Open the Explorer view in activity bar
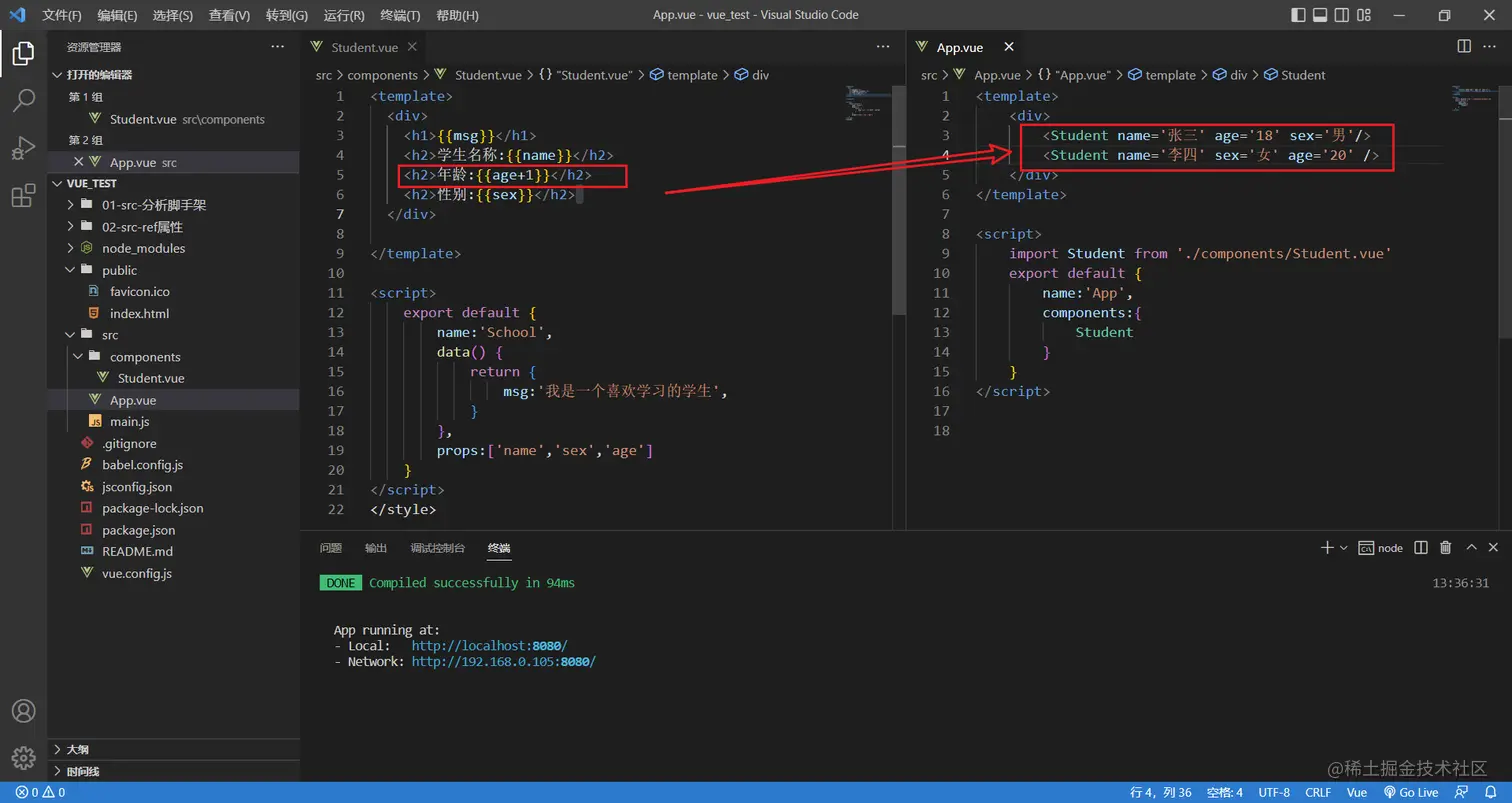1512x803 pixels. (23, 54)
